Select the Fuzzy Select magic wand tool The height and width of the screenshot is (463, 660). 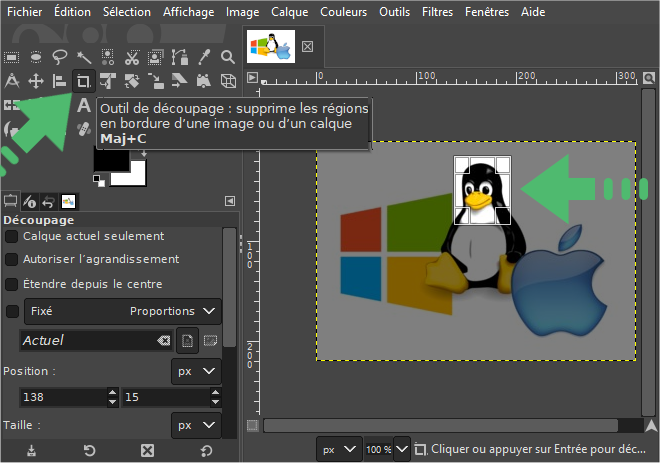(84, 57)
